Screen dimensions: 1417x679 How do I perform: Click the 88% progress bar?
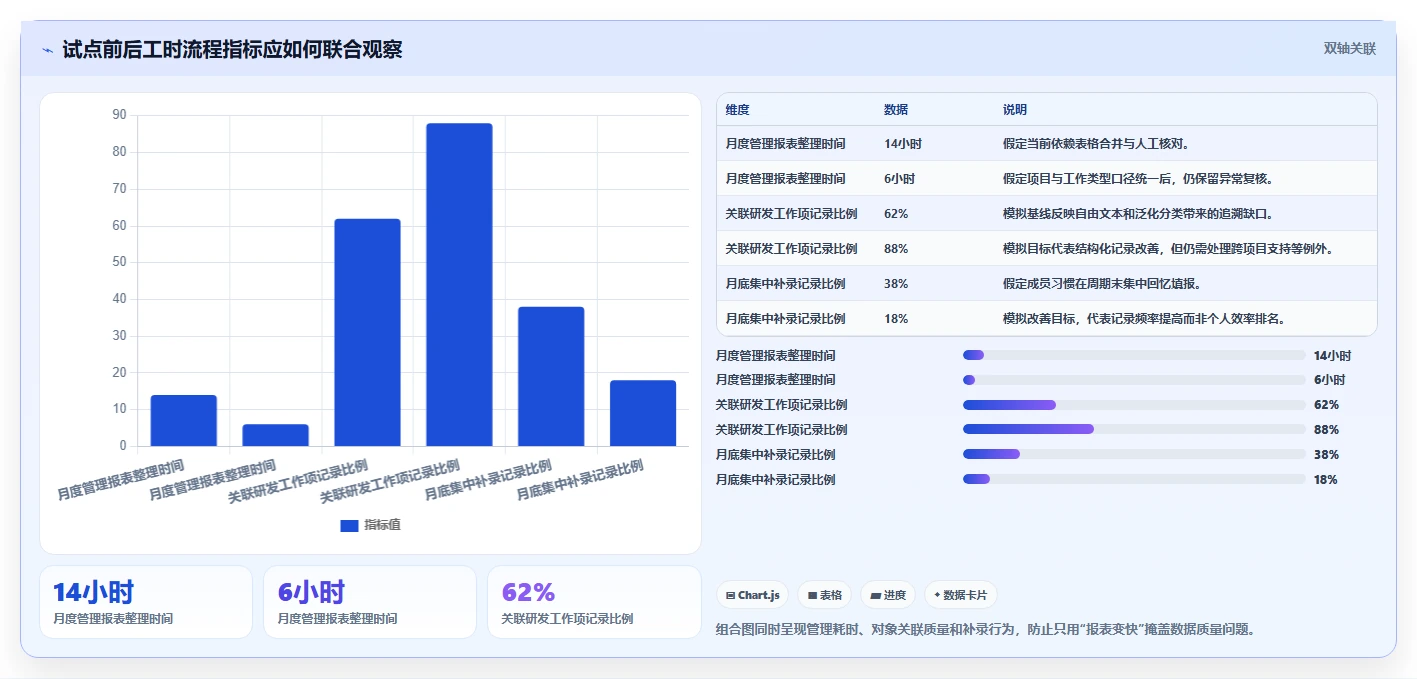pyautogui.click(x=1134, y=429)
